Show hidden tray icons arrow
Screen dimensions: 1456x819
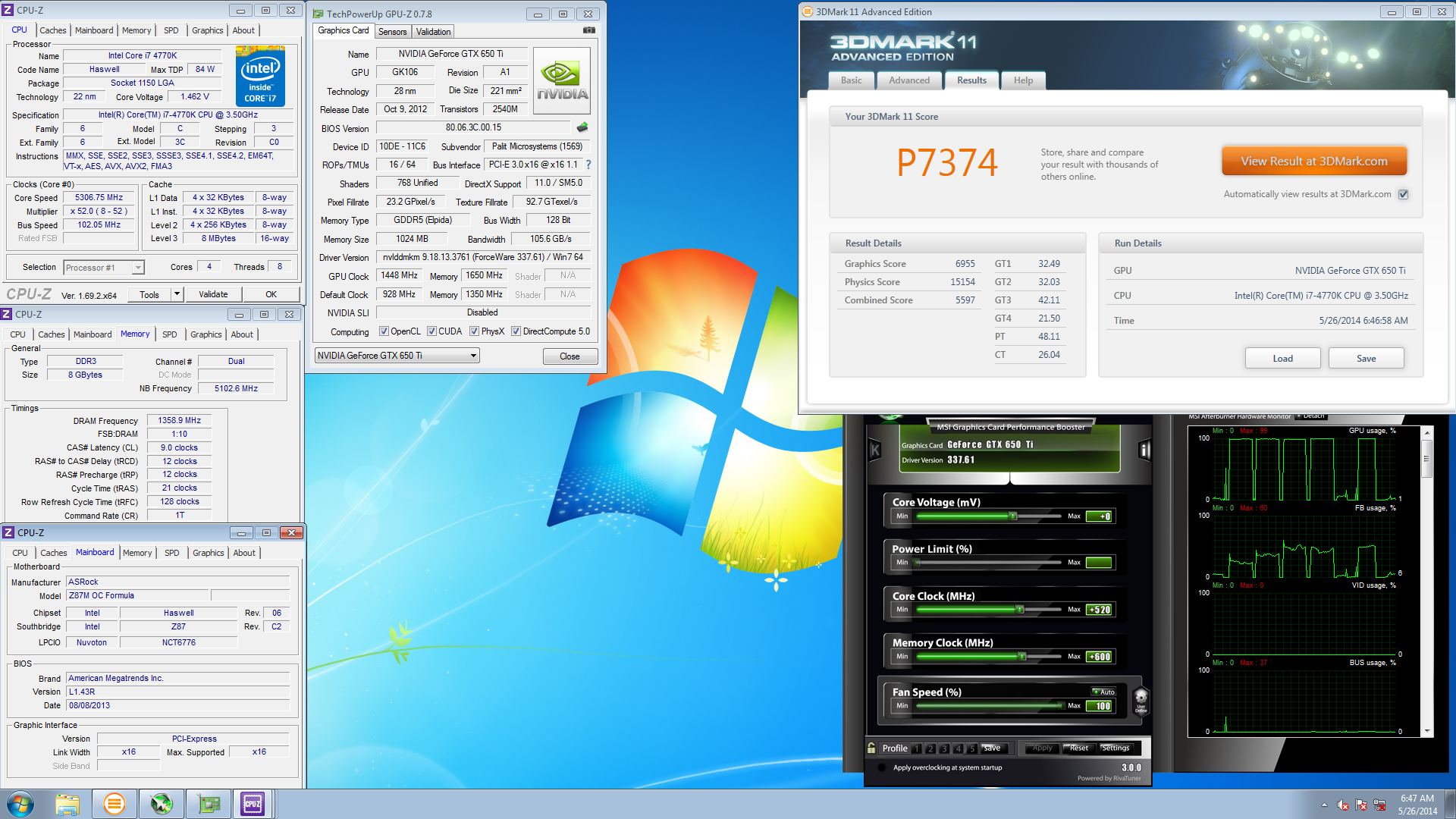(1324, 805)
